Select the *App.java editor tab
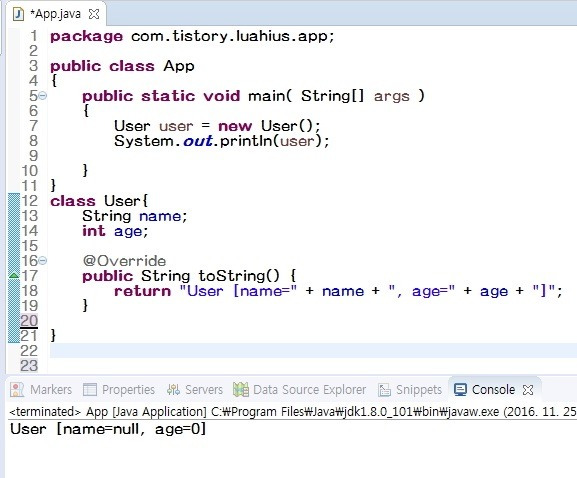Screen dimensions: 577x478 (x=56, y=14)
